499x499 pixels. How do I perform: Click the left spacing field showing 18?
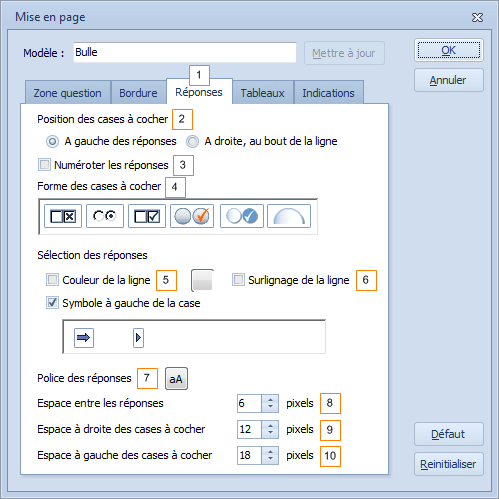pos(249,455)
